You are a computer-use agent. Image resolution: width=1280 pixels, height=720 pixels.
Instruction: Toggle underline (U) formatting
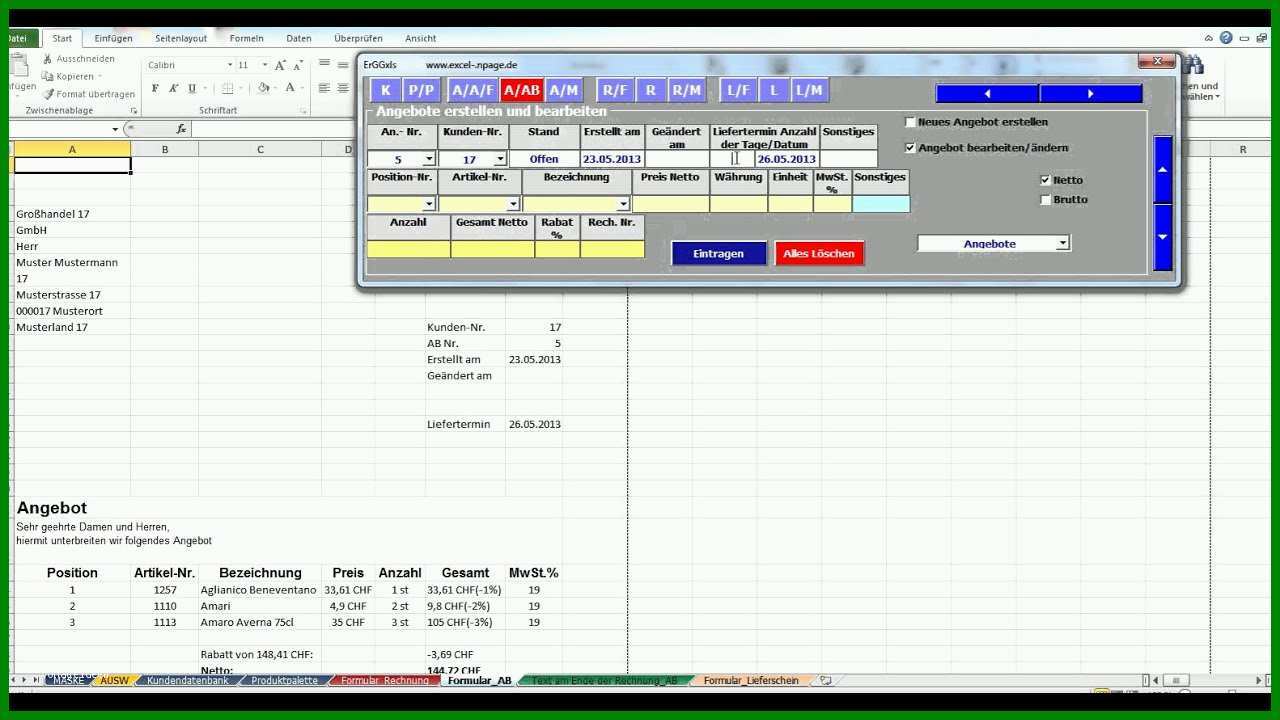pos(191,88)
